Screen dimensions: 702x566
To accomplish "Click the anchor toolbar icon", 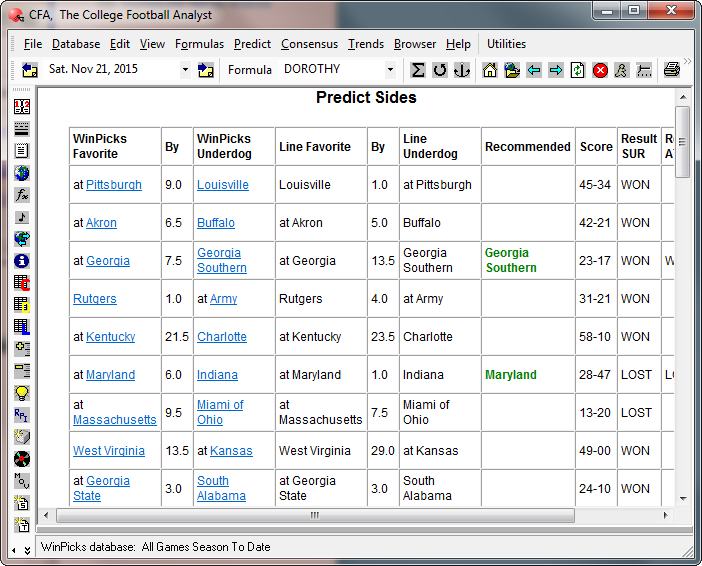I will tap(462, 70).
